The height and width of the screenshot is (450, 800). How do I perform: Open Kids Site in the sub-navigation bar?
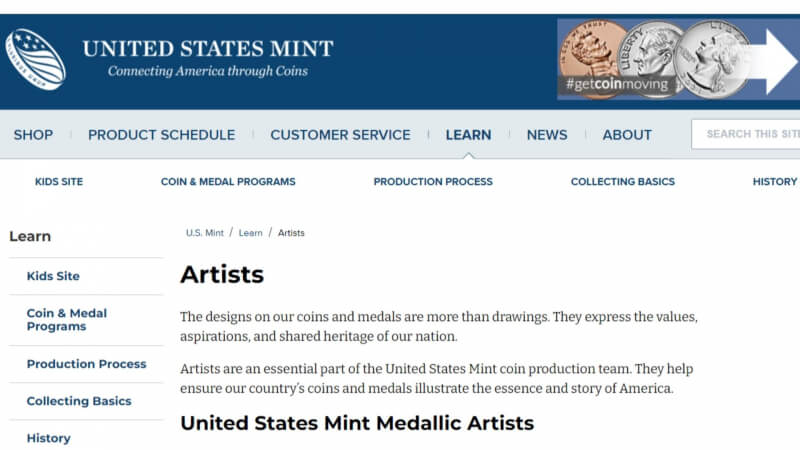[x=59, y=182]
